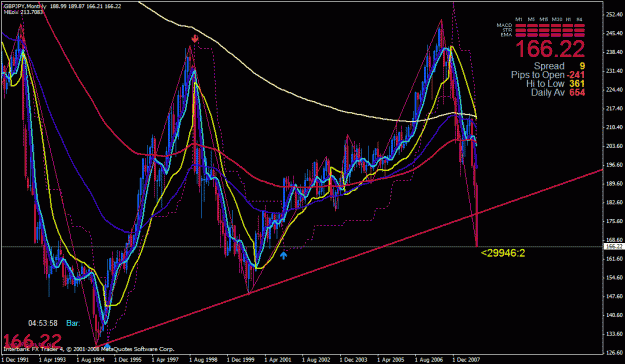Click the STR row label in the signal panel
625x364 pixels.
pos(507,30)
